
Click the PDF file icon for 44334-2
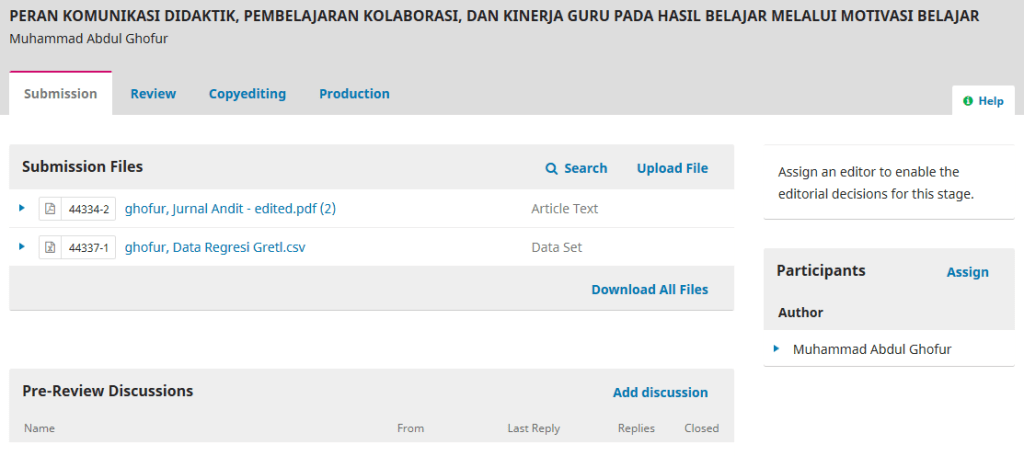tap(50, 209)
